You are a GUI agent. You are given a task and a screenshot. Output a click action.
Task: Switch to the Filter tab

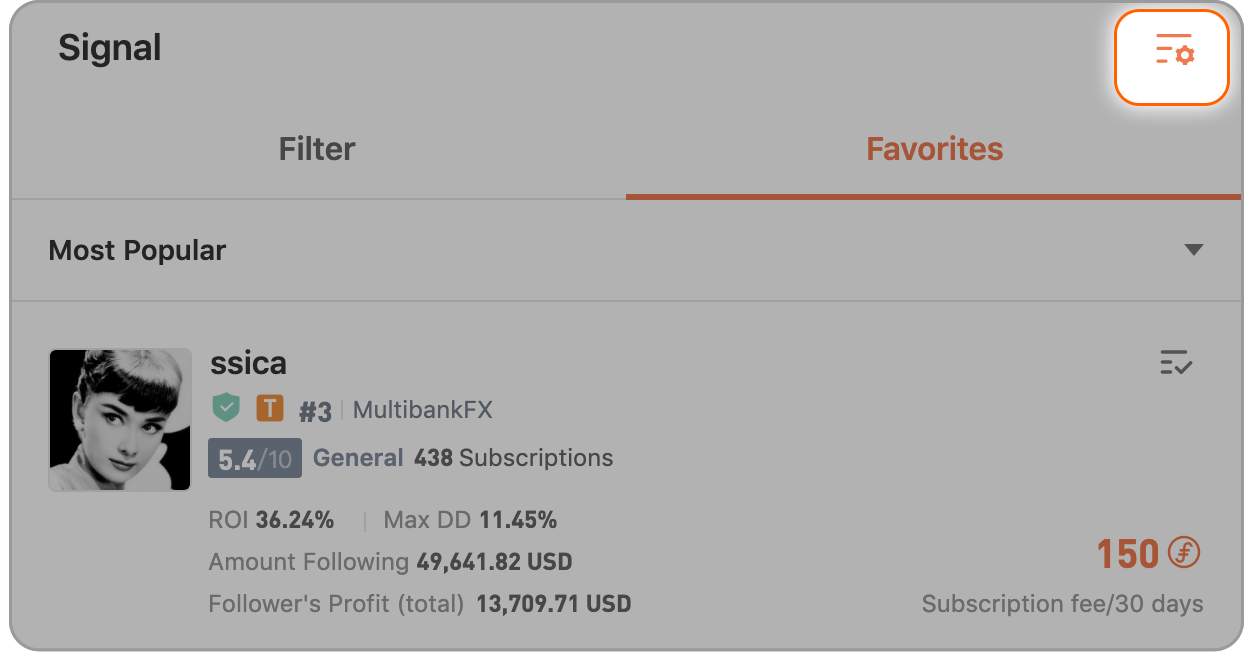[317, 150]
